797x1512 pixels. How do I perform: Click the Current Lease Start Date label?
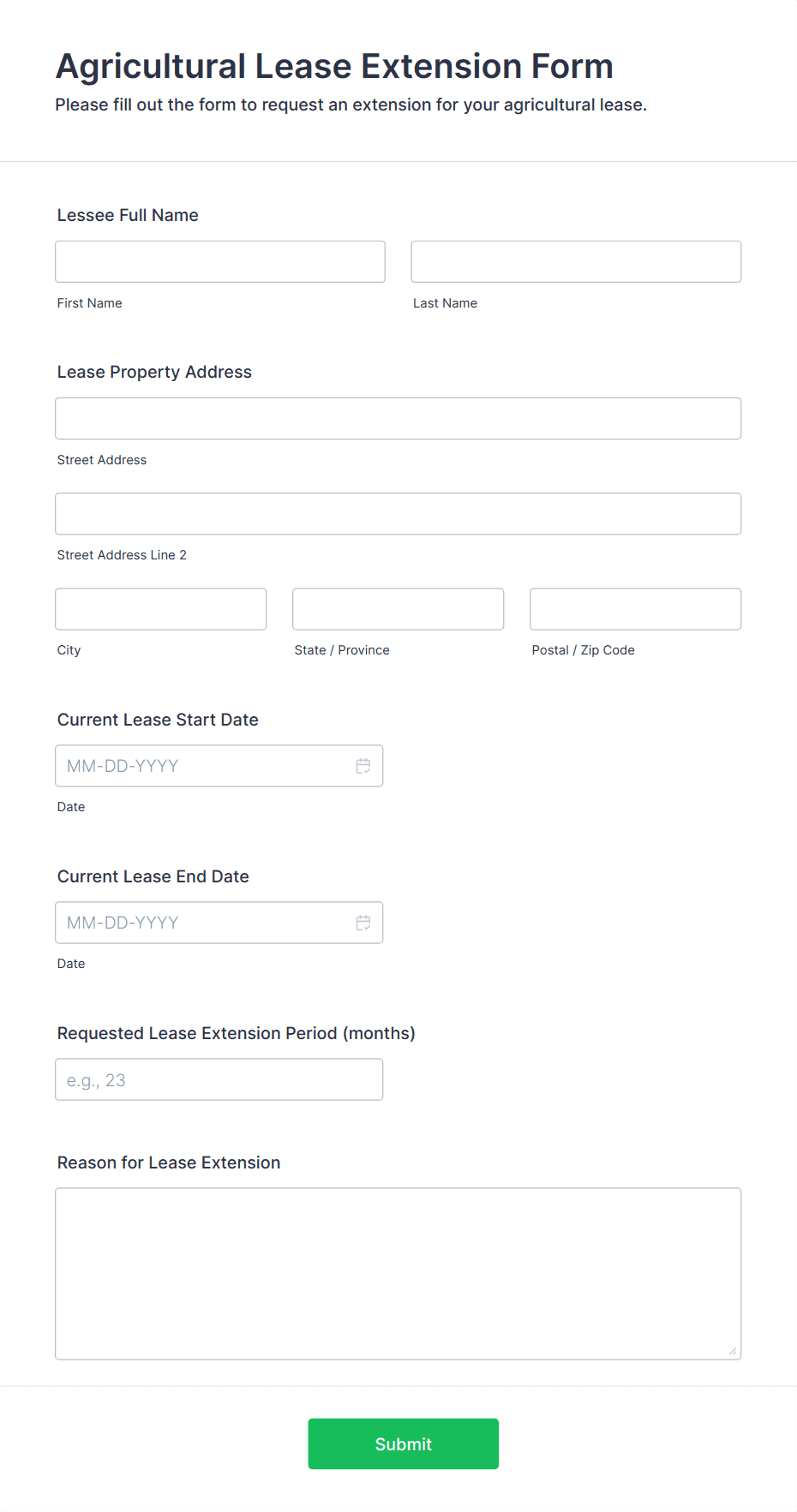[x=158, y=720]
